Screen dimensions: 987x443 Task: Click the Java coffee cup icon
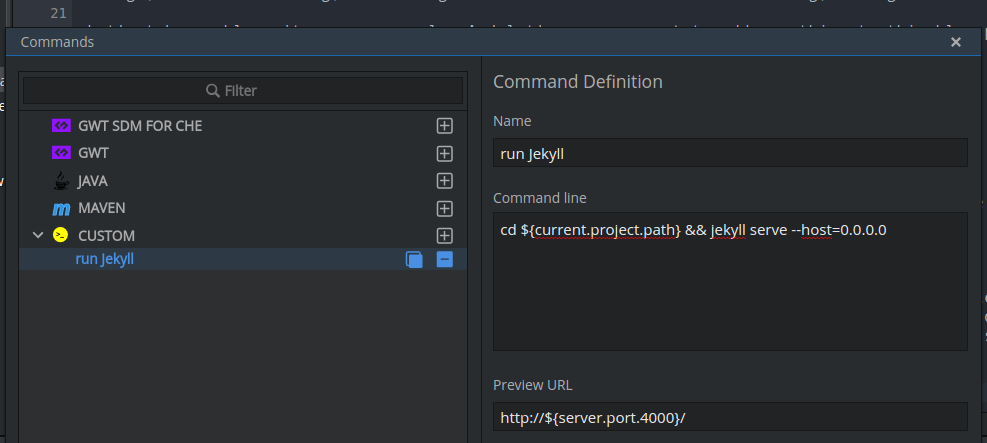pyautogui.click(x=60, y=181)
